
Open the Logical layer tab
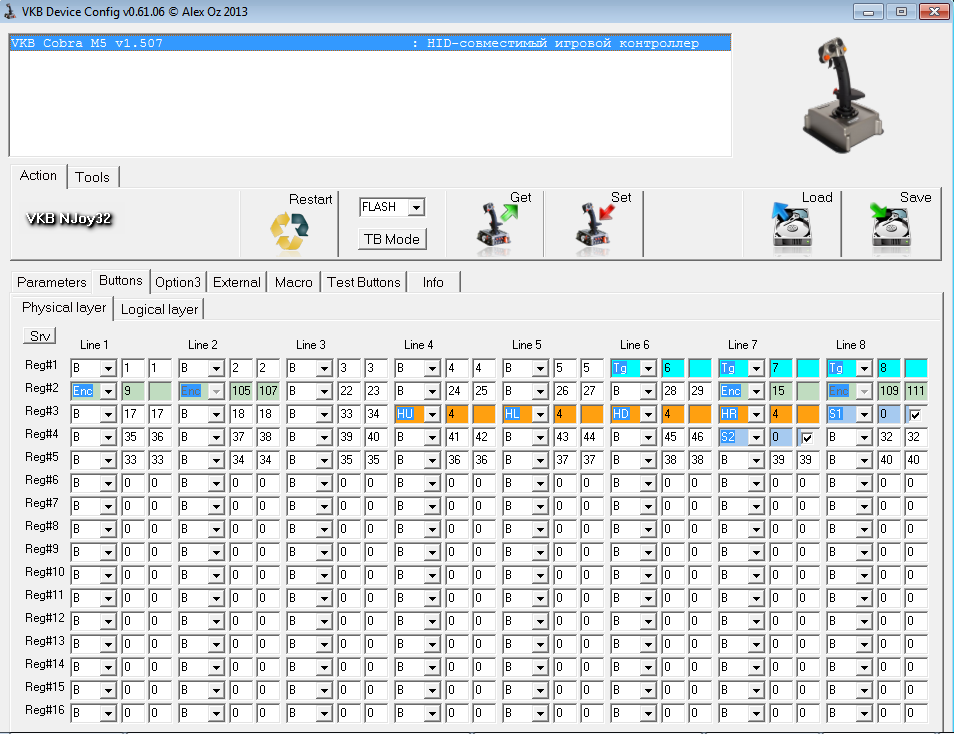160,309
